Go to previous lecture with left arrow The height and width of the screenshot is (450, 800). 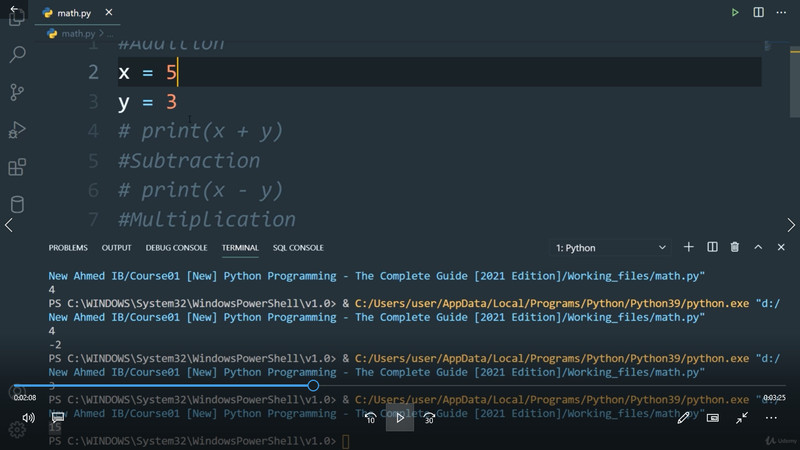coord(9,225)
